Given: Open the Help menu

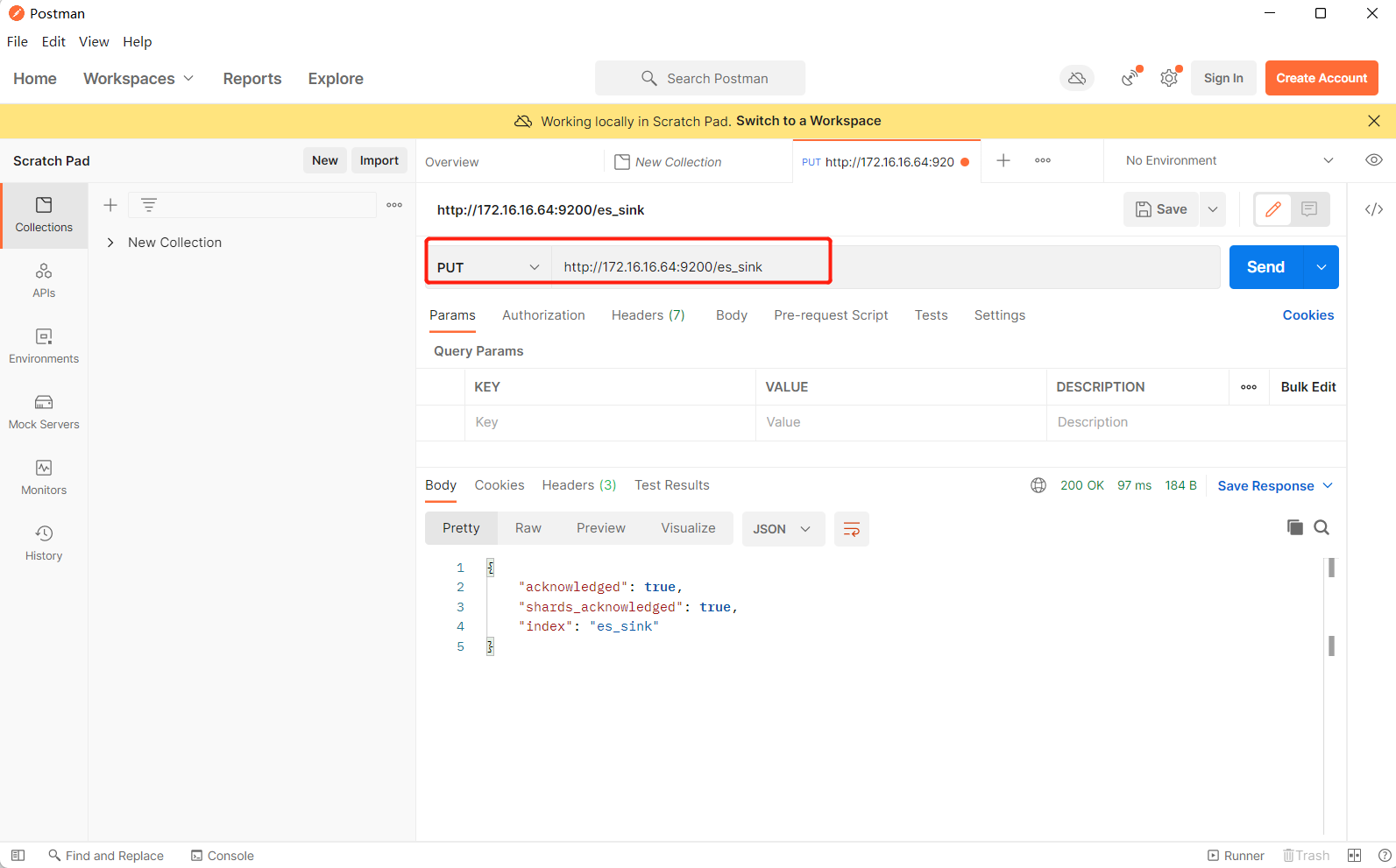Looking at the screenshot, I should pyautogui.click(x=138, y=41).
